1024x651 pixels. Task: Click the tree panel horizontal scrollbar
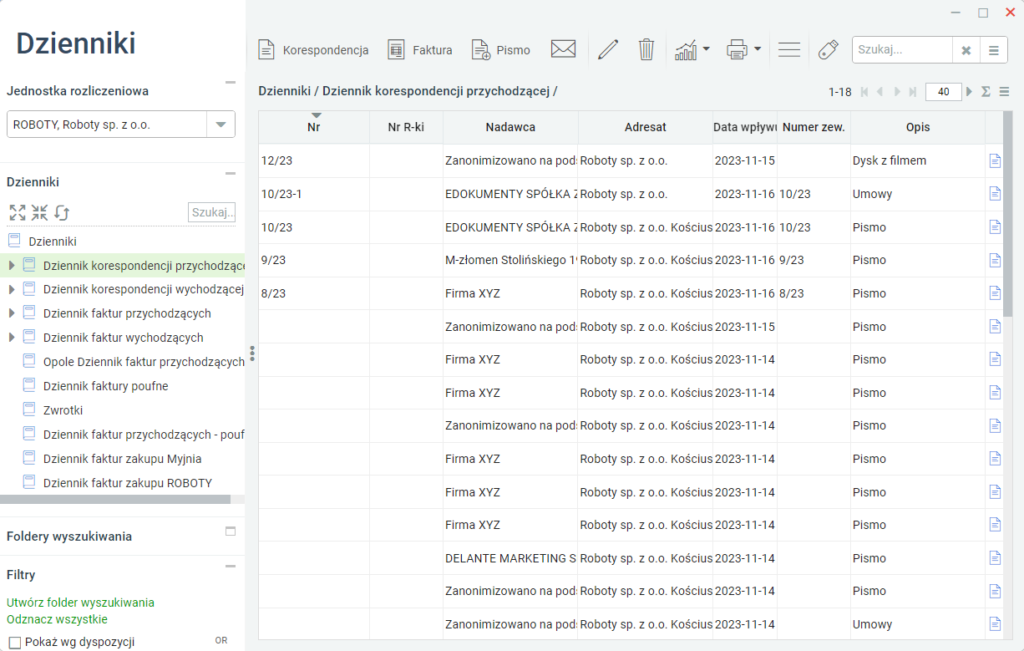click(115, 500)
